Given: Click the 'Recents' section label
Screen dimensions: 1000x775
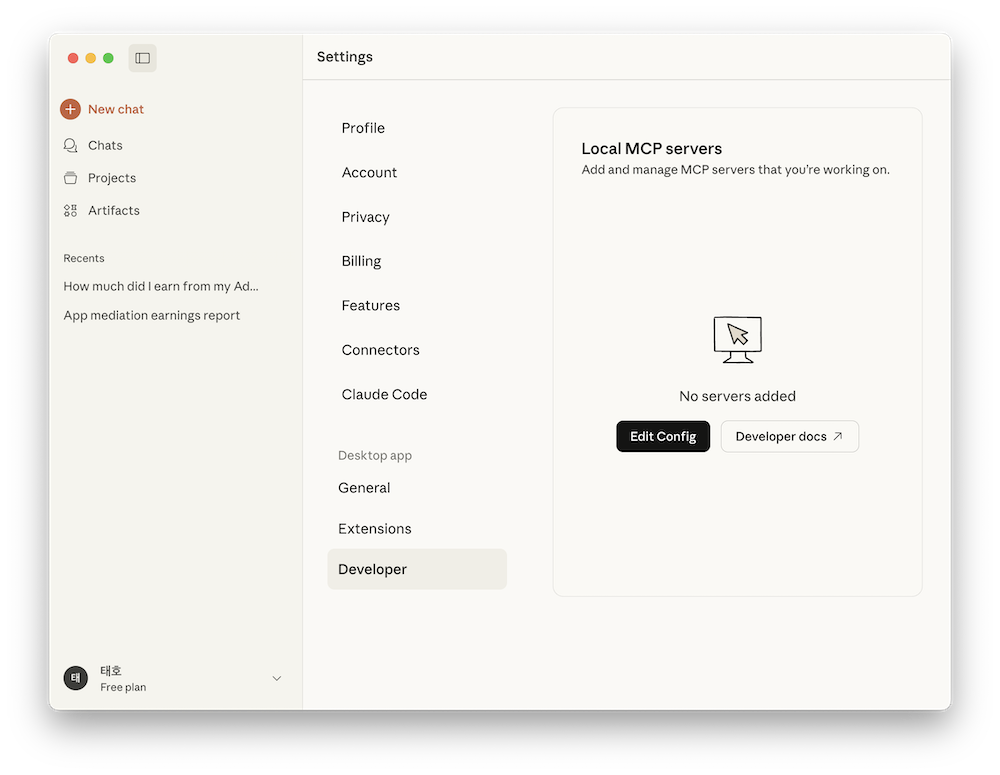Looking at the screenshot, I should point(84,258).
